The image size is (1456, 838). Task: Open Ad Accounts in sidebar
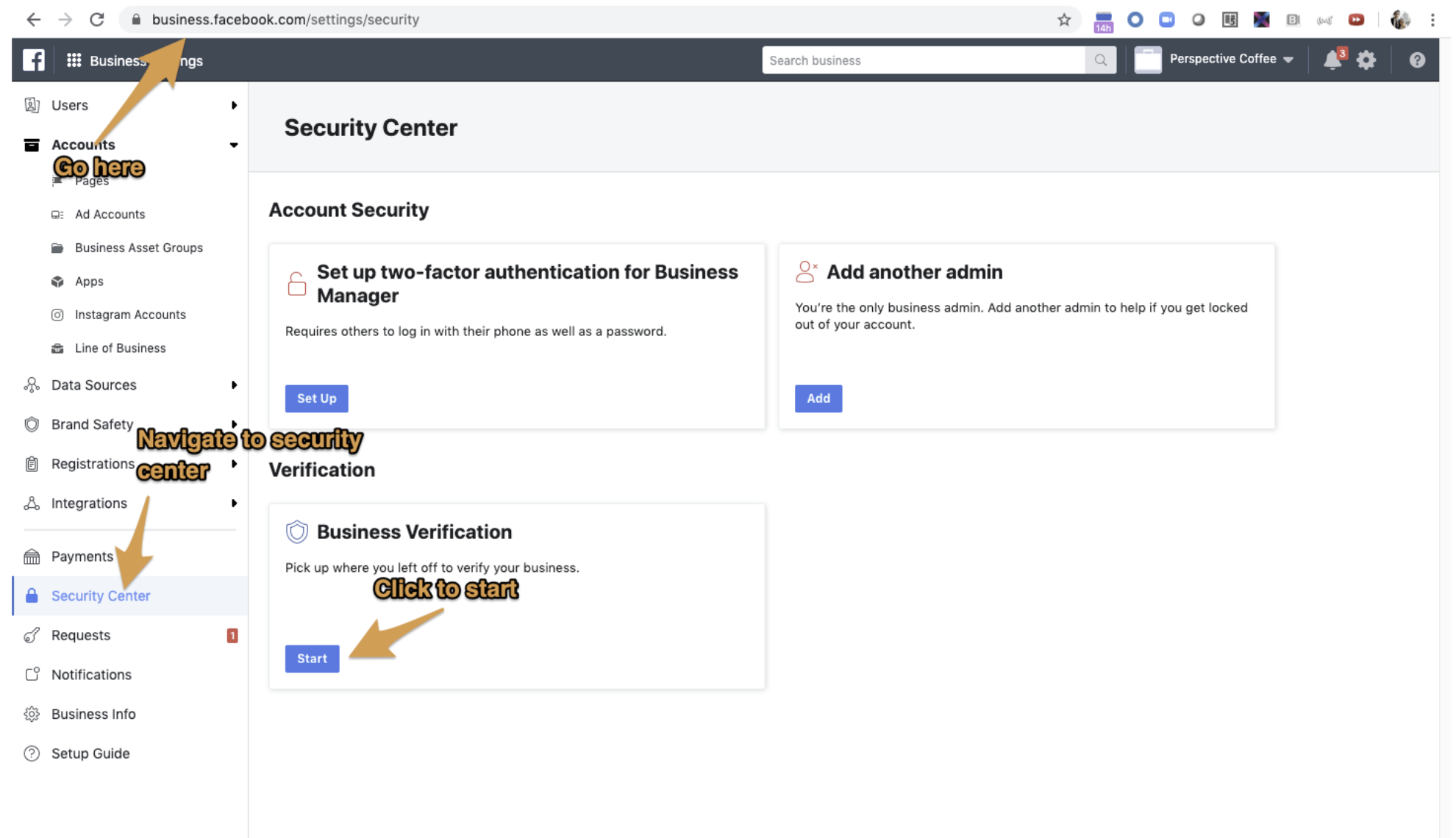[110, 215]
